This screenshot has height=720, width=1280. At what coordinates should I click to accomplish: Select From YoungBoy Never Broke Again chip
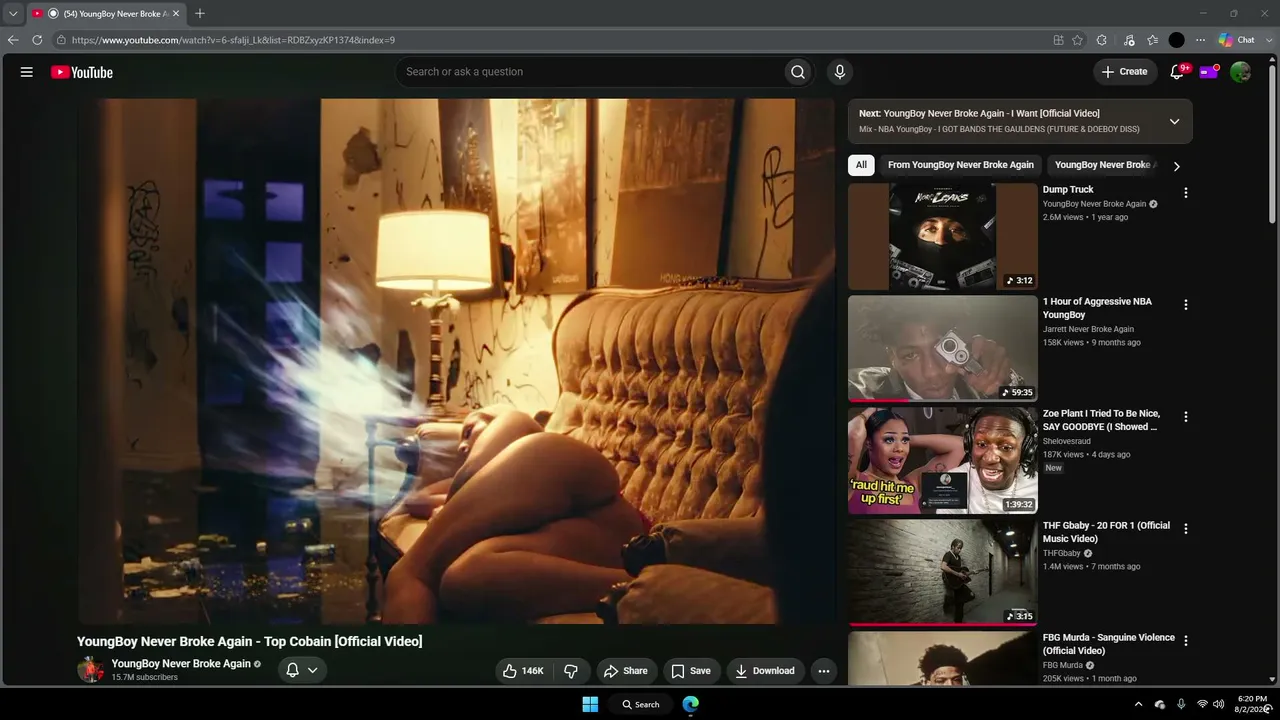pos(961,165)
